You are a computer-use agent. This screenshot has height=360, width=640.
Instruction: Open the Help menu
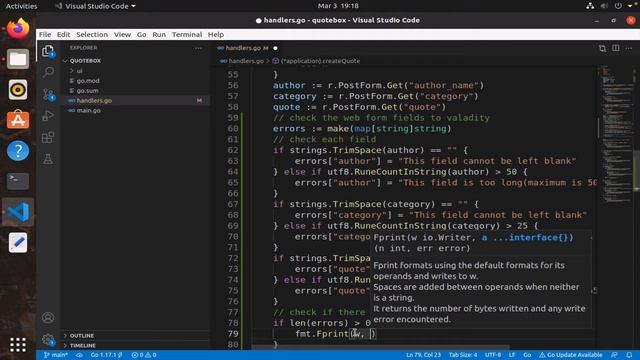click(x=216, y=35)
